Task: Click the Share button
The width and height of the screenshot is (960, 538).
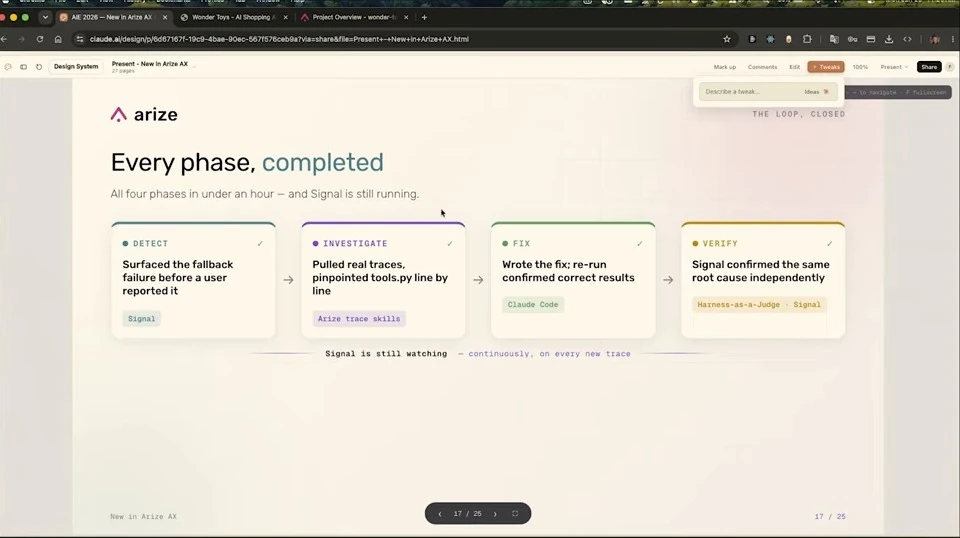Action: tap(929, 67)
